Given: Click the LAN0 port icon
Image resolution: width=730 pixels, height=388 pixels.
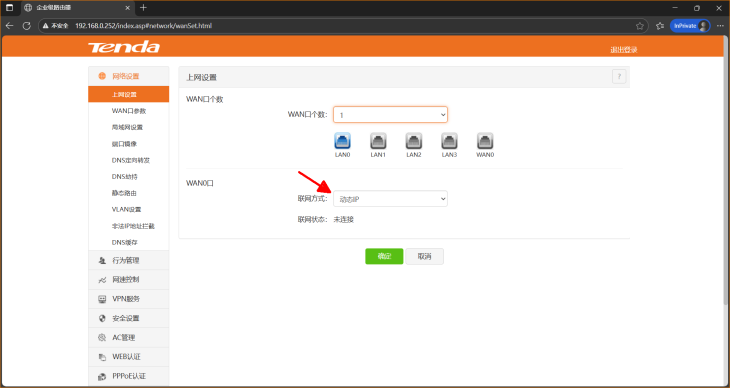Looking at the screenshot, I should (342, 141).
